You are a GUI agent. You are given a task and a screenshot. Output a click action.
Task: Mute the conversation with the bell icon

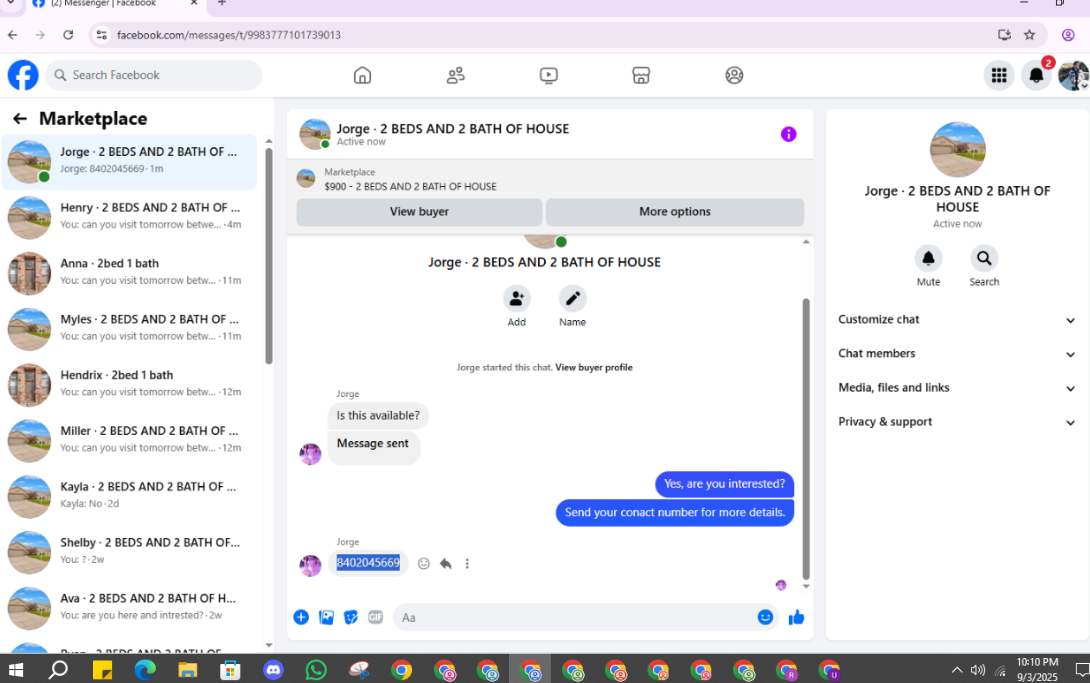[928, 258]
